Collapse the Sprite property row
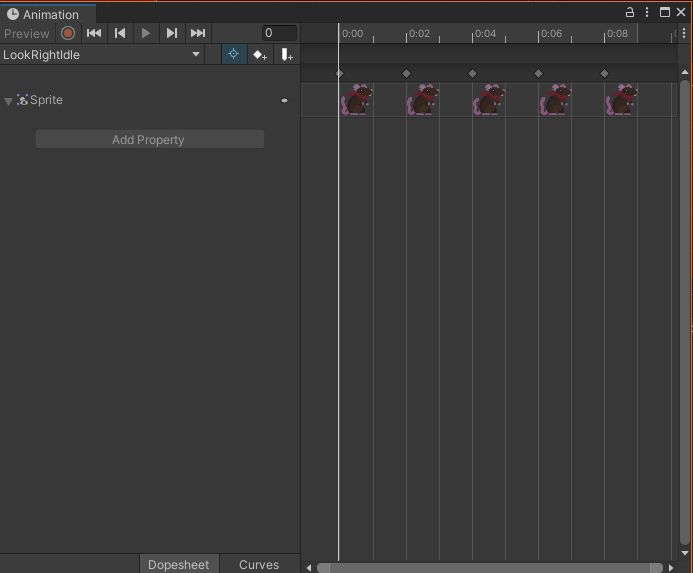The height and width of the screenshot is (573, 693). click(x=9, y=101)
